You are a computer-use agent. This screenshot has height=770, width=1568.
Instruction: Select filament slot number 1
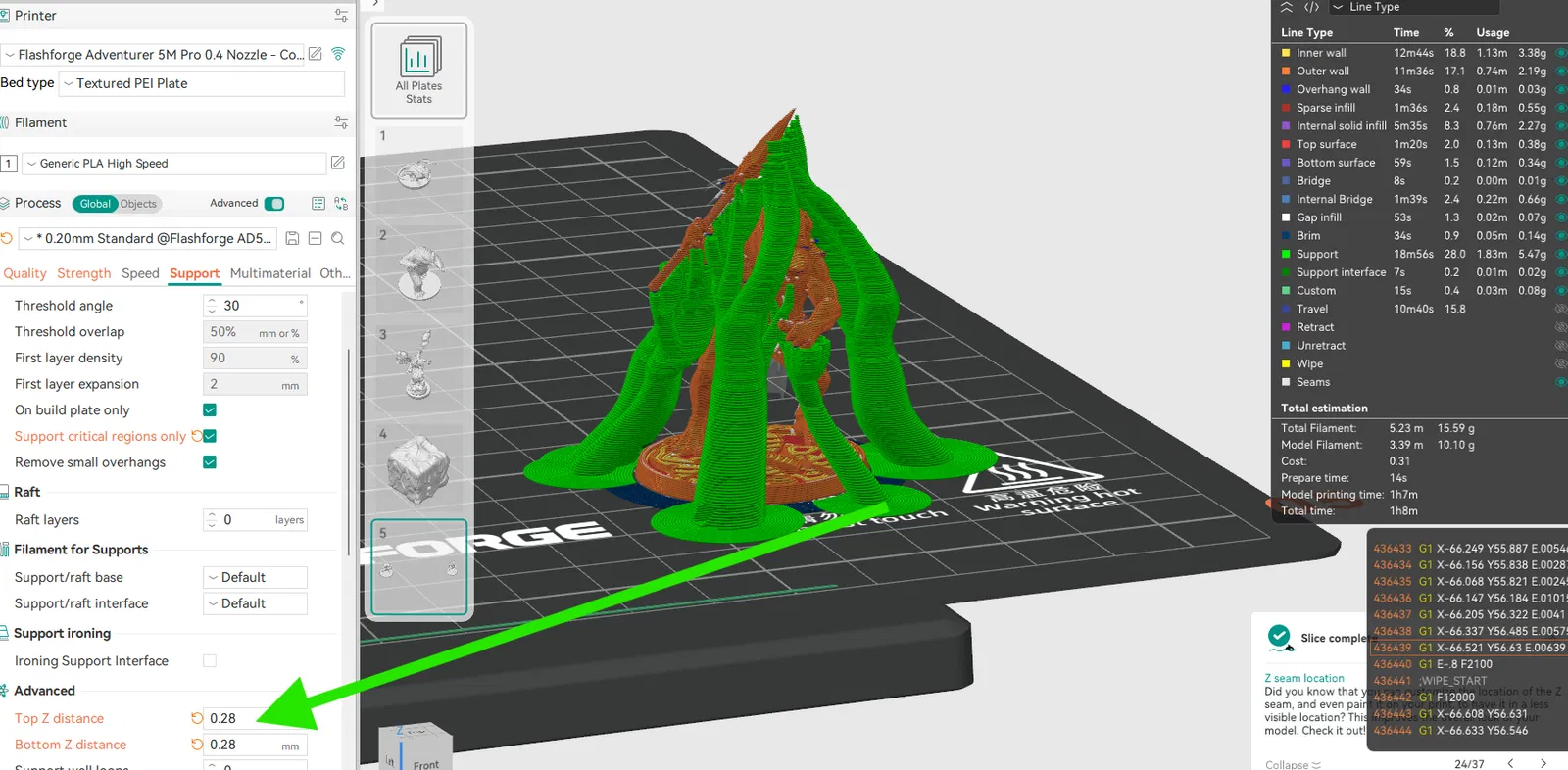9,164
